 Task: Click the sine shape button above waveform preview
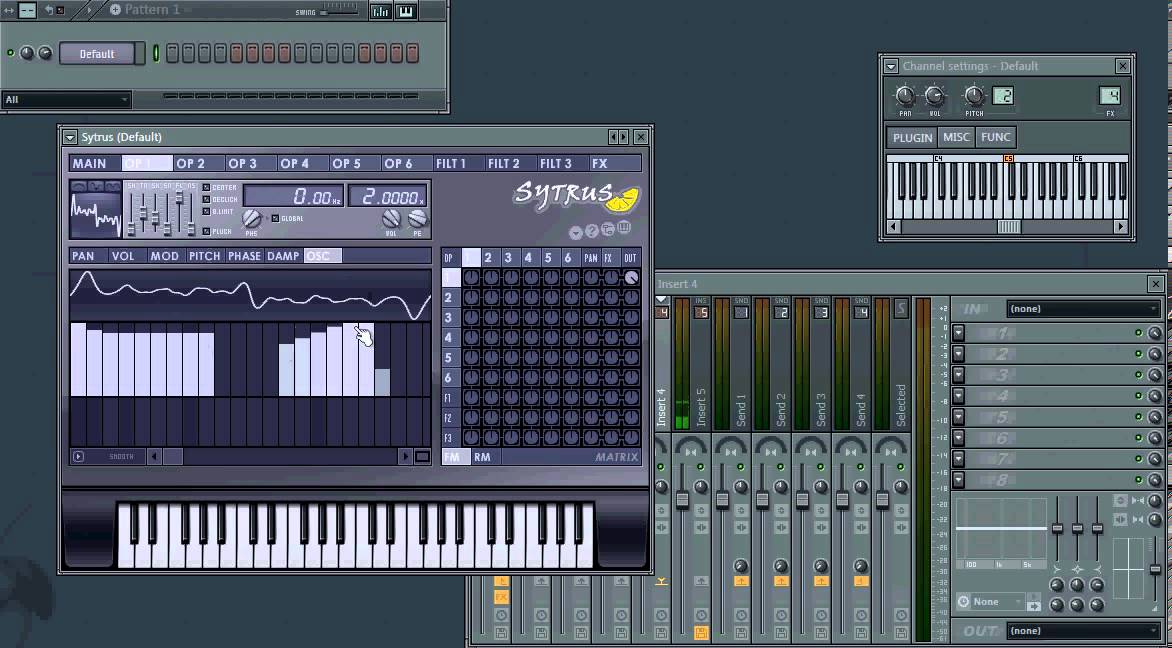click(x=78, y=185)
